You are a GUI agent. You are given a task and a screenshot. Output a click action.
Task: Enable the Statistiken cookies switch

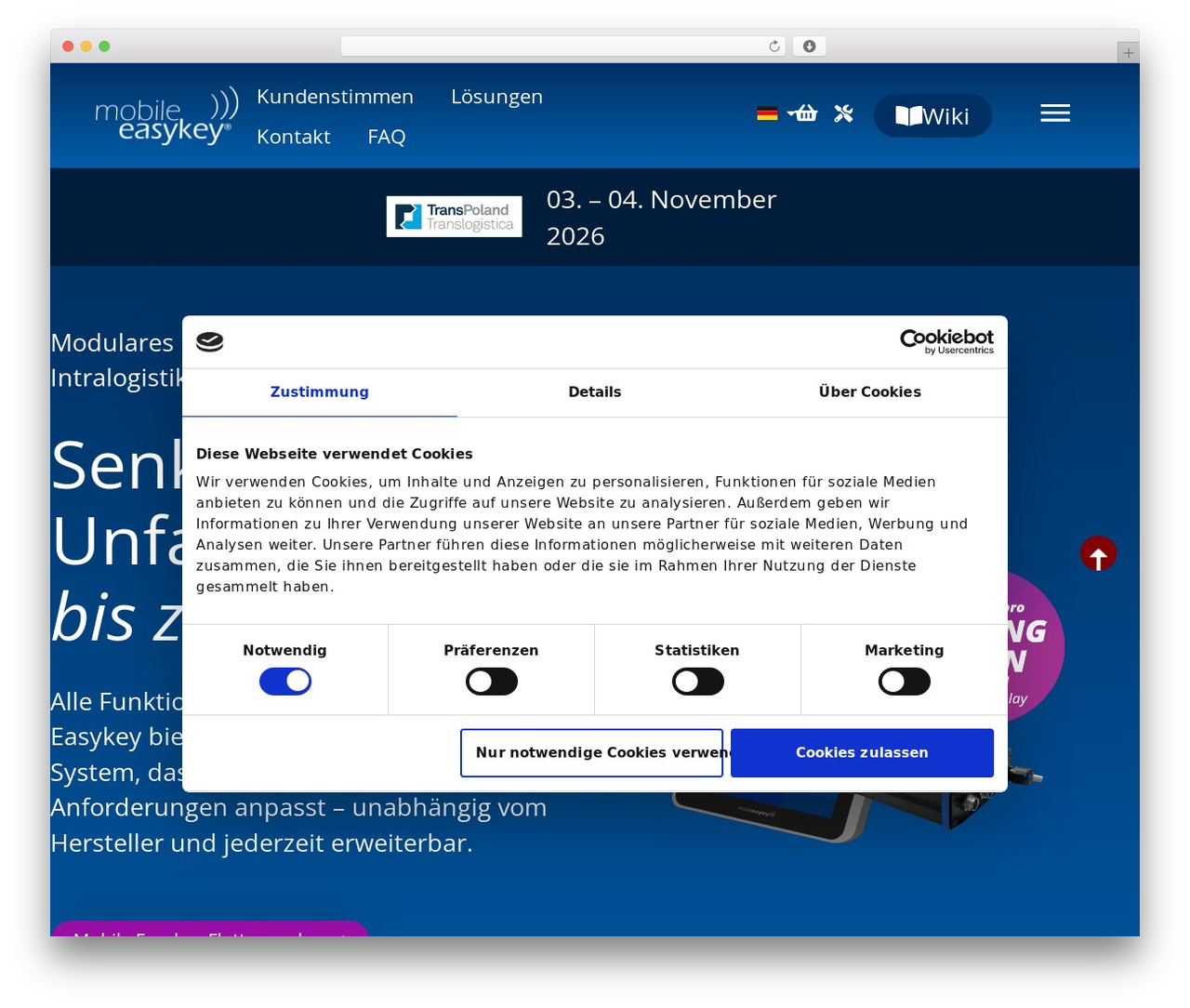(698, 682)
